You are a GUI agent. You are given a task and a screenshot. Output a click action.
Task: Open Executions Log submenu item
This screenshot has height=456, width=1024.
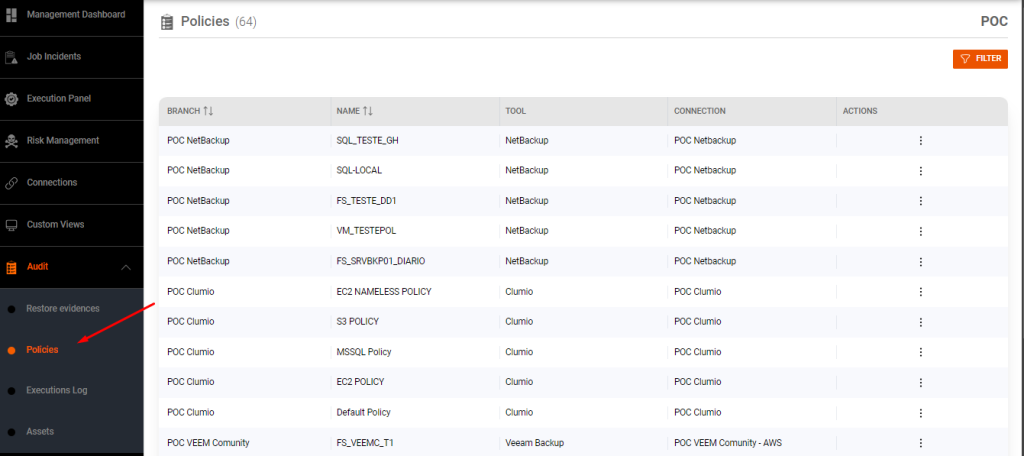pos(57,391)
